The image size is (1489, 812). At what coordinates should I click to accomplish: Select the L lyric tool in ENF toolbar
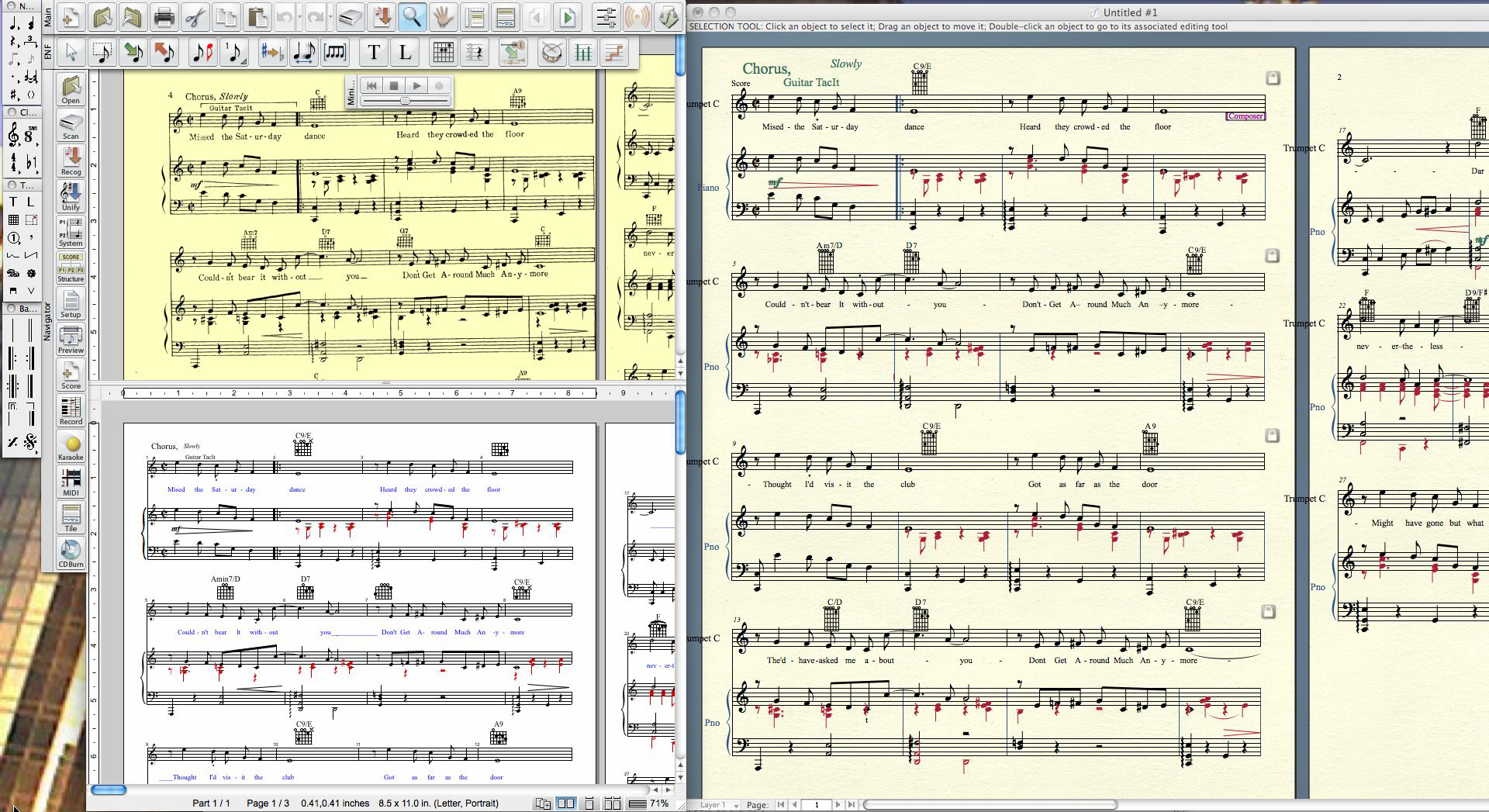tap(404, 52)
